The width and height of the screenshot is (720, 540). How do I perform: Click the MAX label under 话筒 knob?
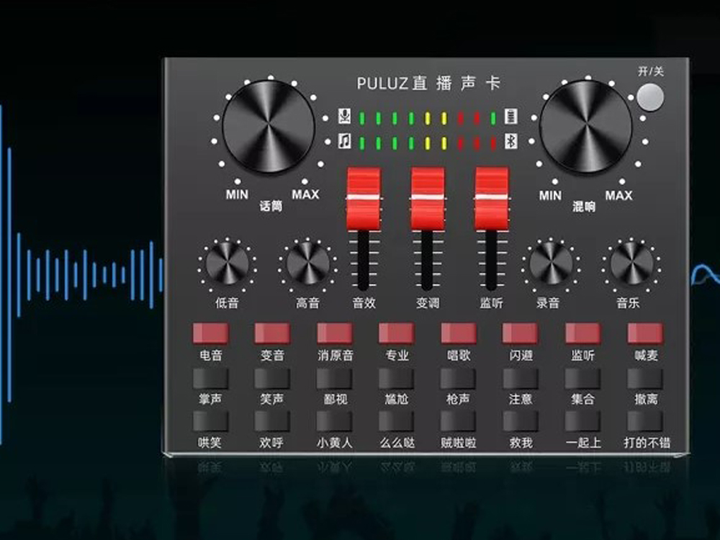tap(305, 195)
